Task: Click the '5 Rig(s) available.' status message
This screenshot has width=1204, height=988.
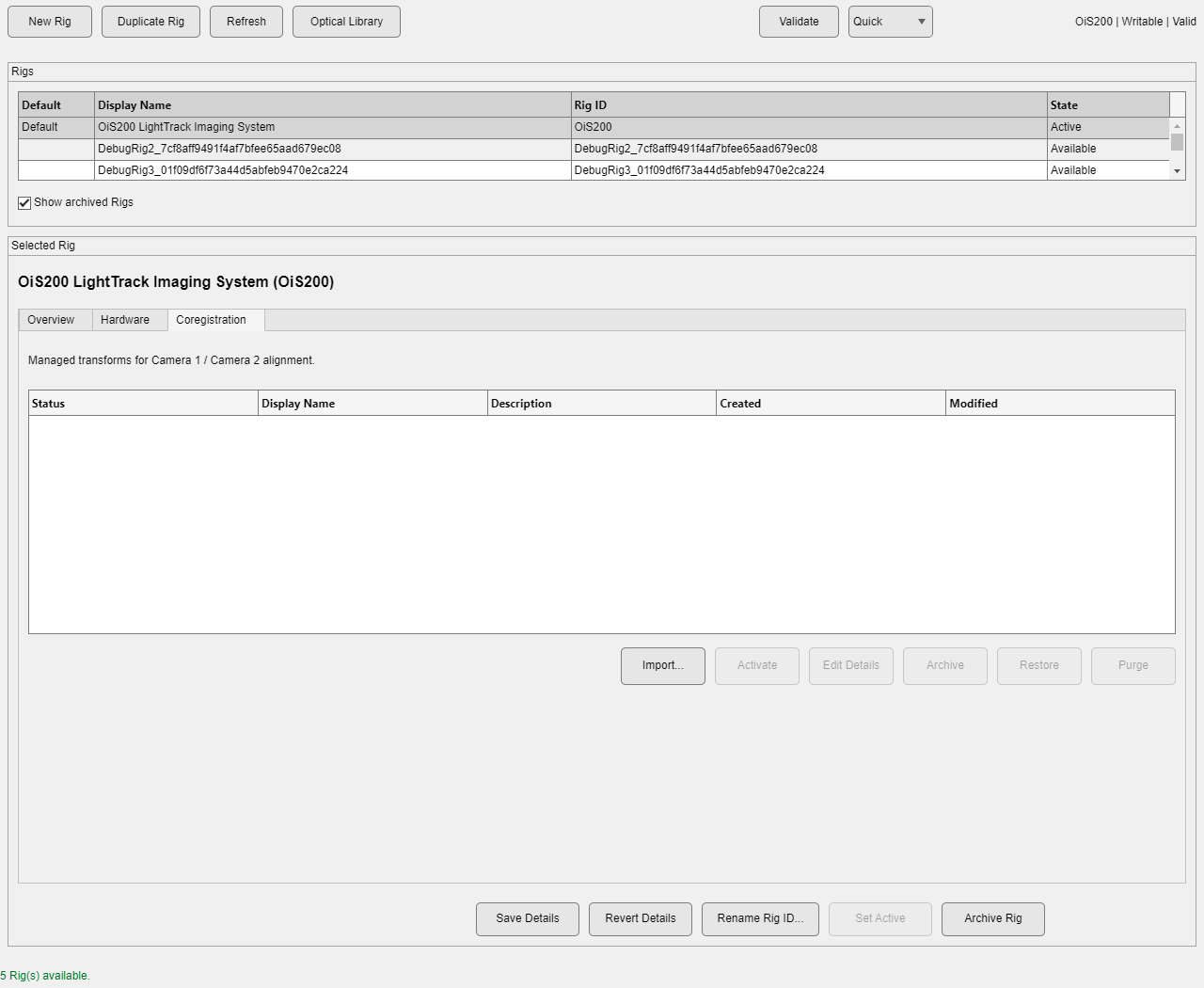Action: [x=45, y=976]
